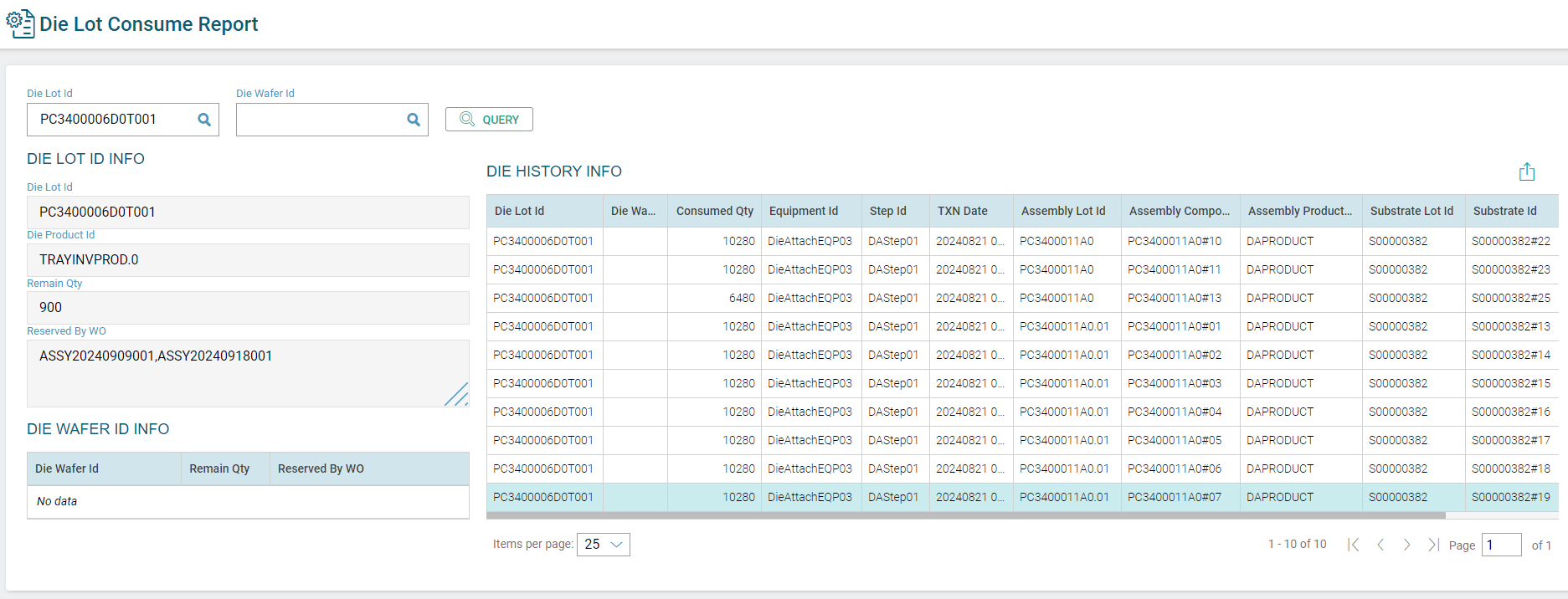Click the Die Lot Id query input field
Image resolution: width=1568 pixels, height=599 pixels.
pos(113,120)
